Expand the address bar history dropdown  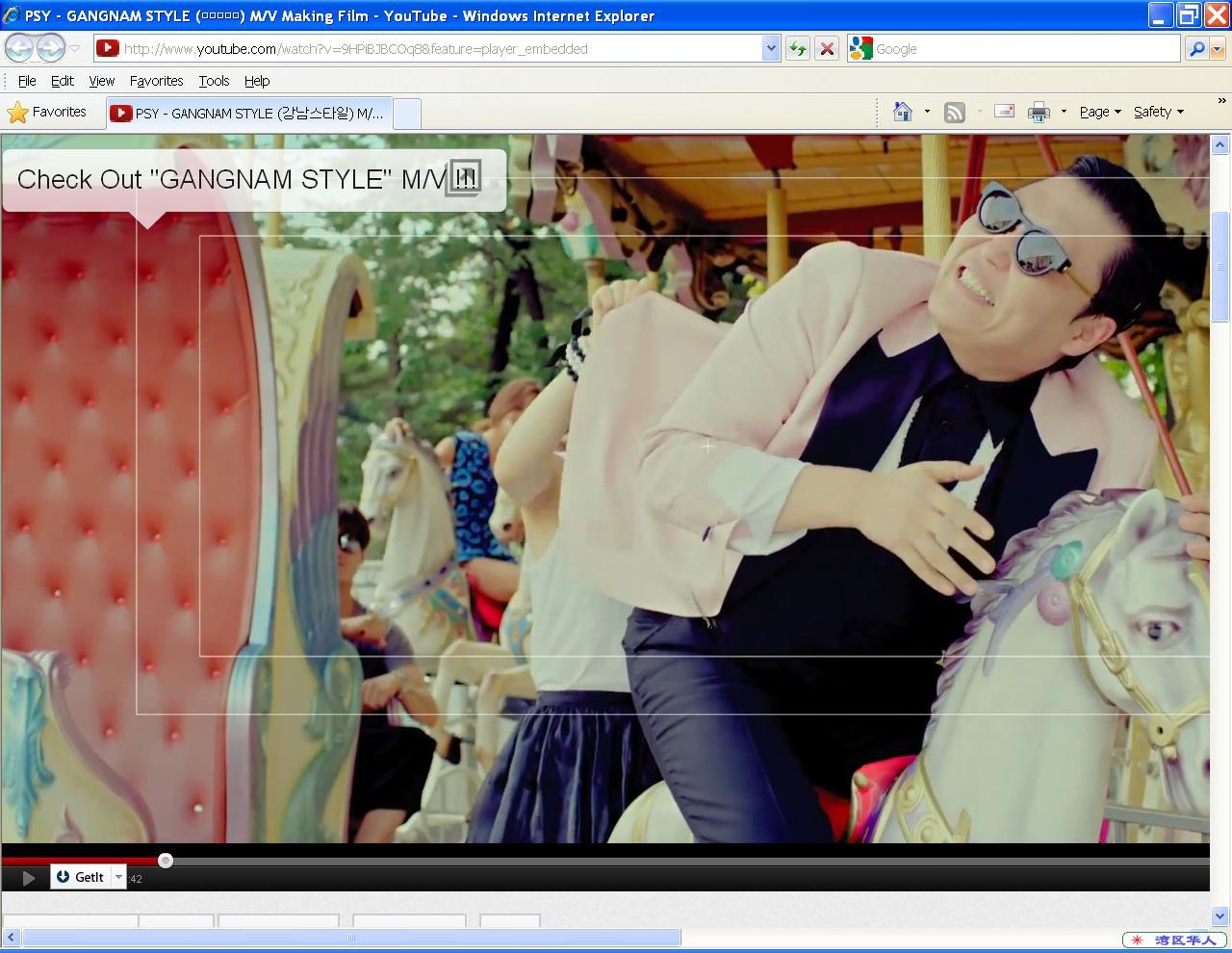770,48
